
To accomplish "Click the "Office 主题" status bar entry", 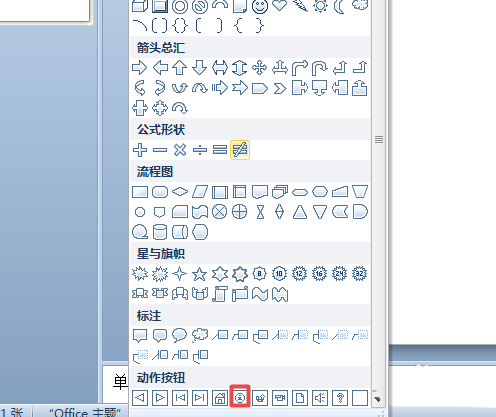I will point(85,413).
